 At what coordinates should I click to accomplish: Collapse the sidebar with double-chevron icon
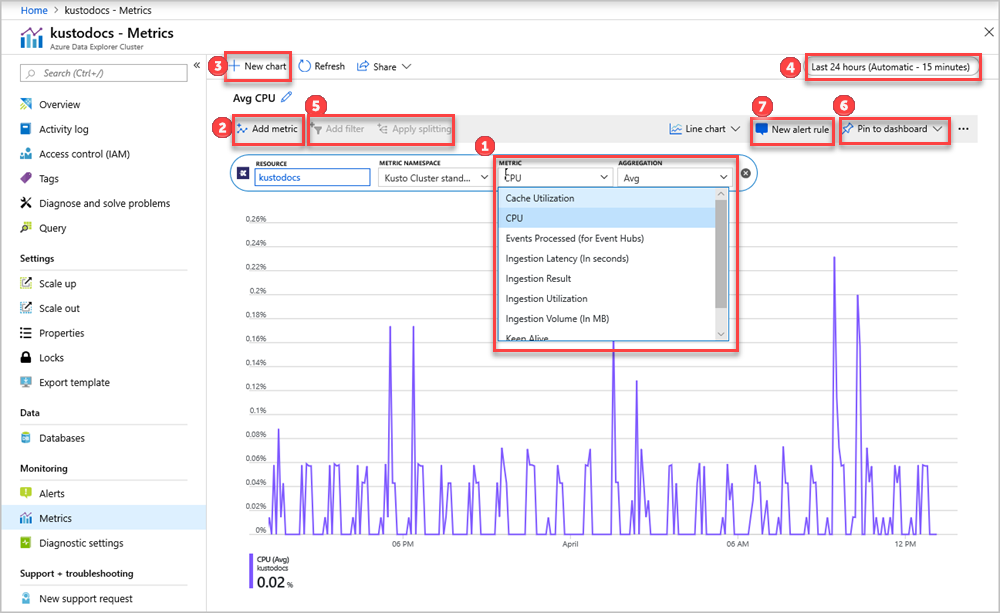197,65
